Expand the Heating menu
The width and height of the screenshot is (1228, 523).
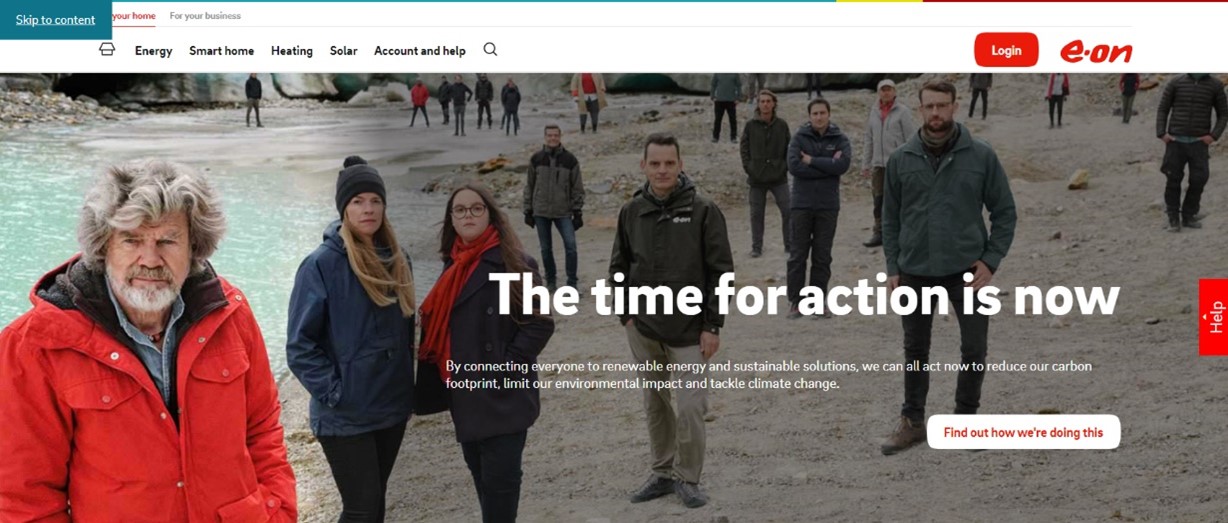tap(292, 51)
